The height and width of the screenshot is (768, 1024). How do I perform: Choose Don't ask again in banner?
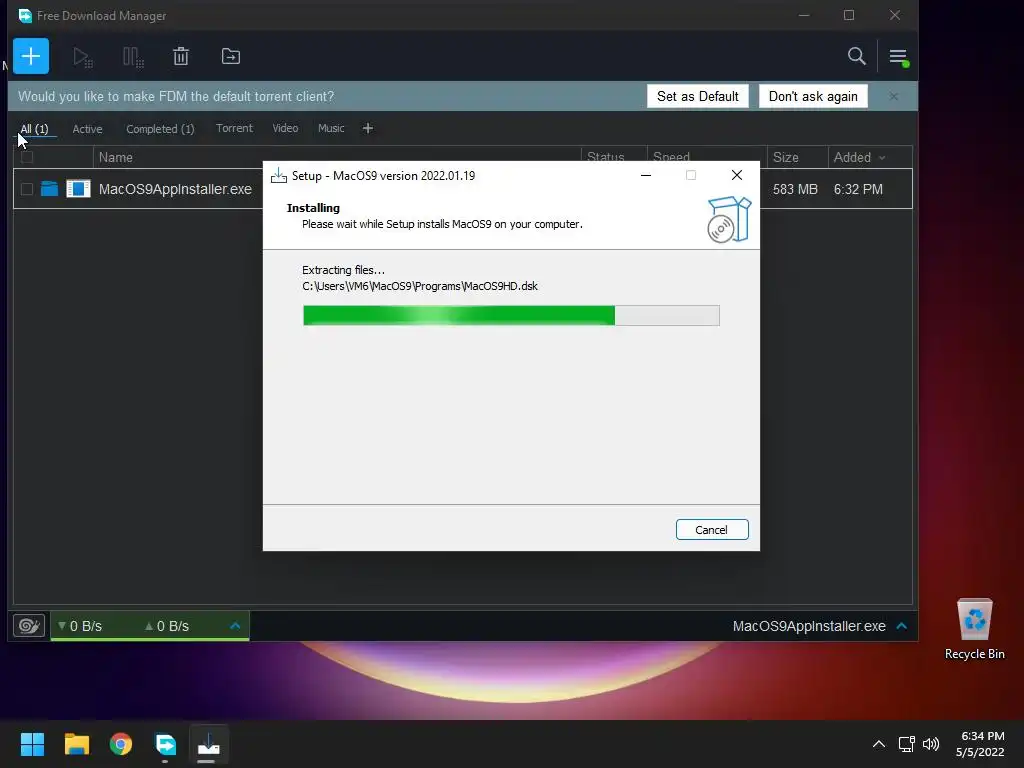[813, 96]
